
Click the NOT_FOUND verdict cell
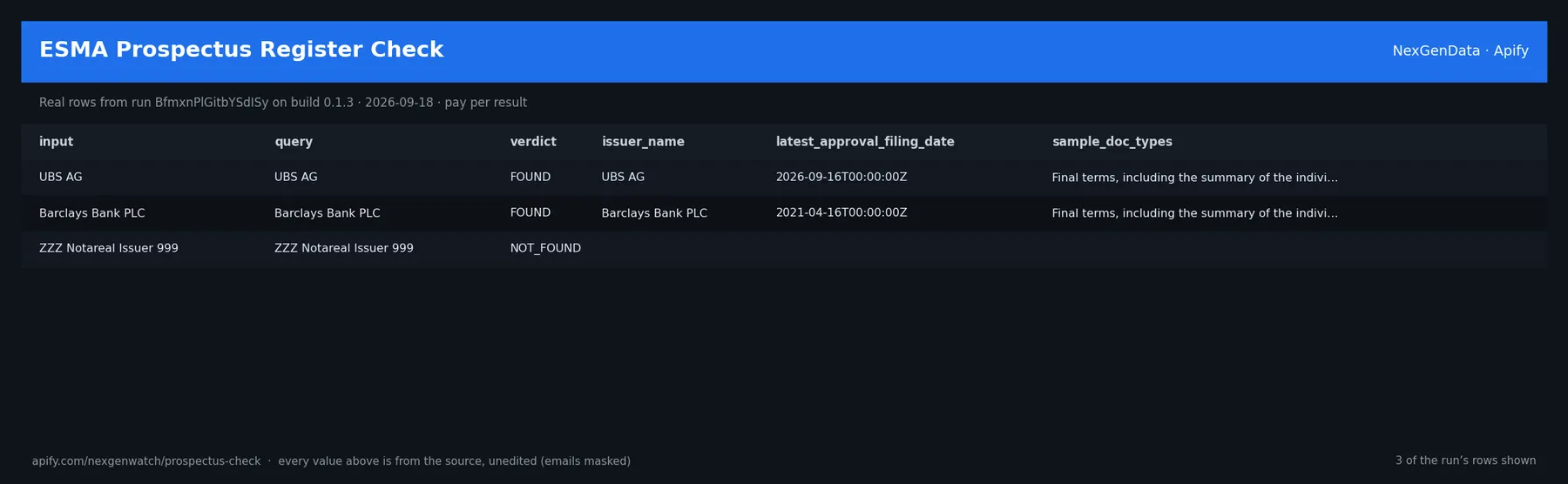(545, 249)
